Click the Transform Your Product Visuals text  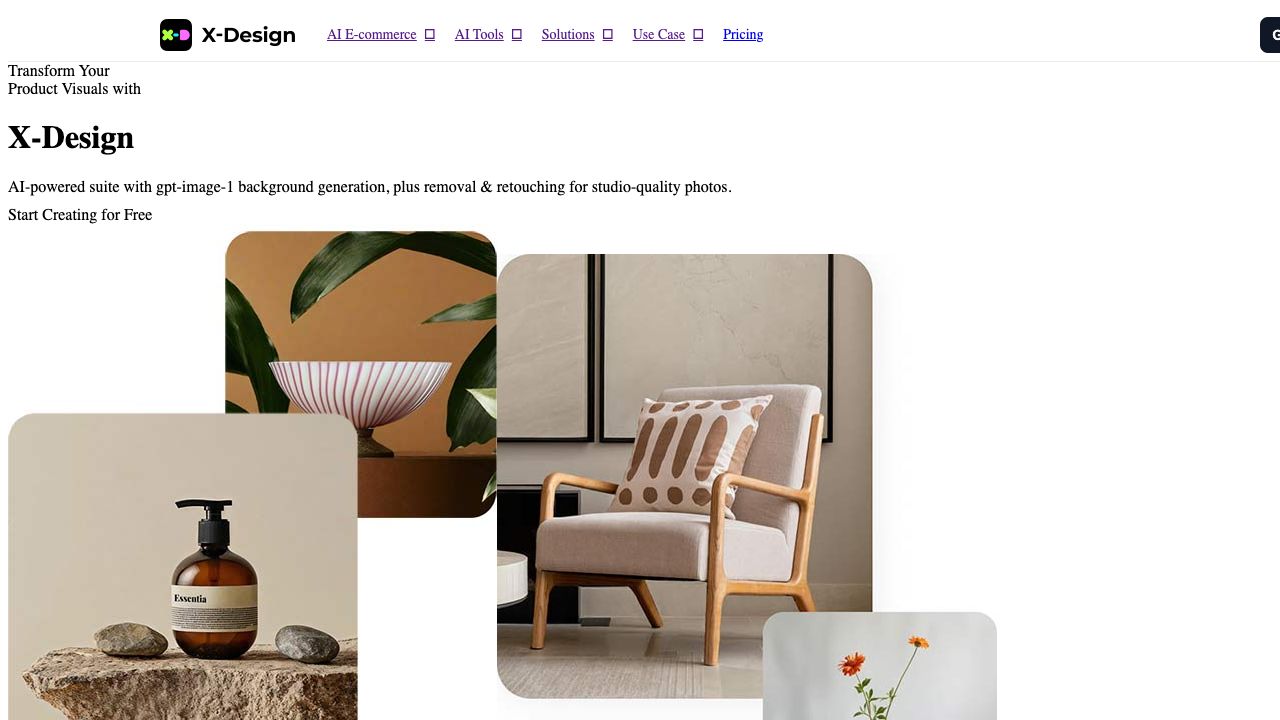point(74,80)
